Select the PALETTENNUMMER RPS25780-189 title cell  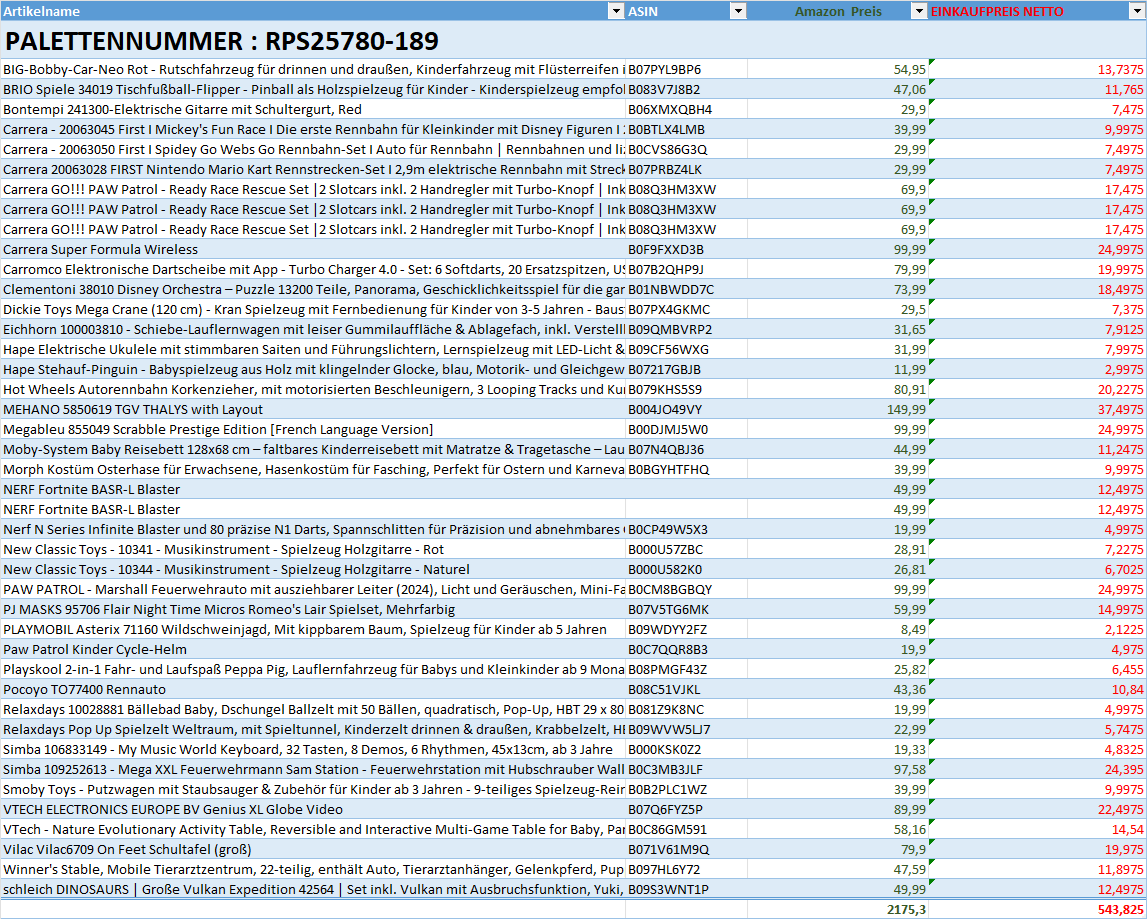point(222,41)
